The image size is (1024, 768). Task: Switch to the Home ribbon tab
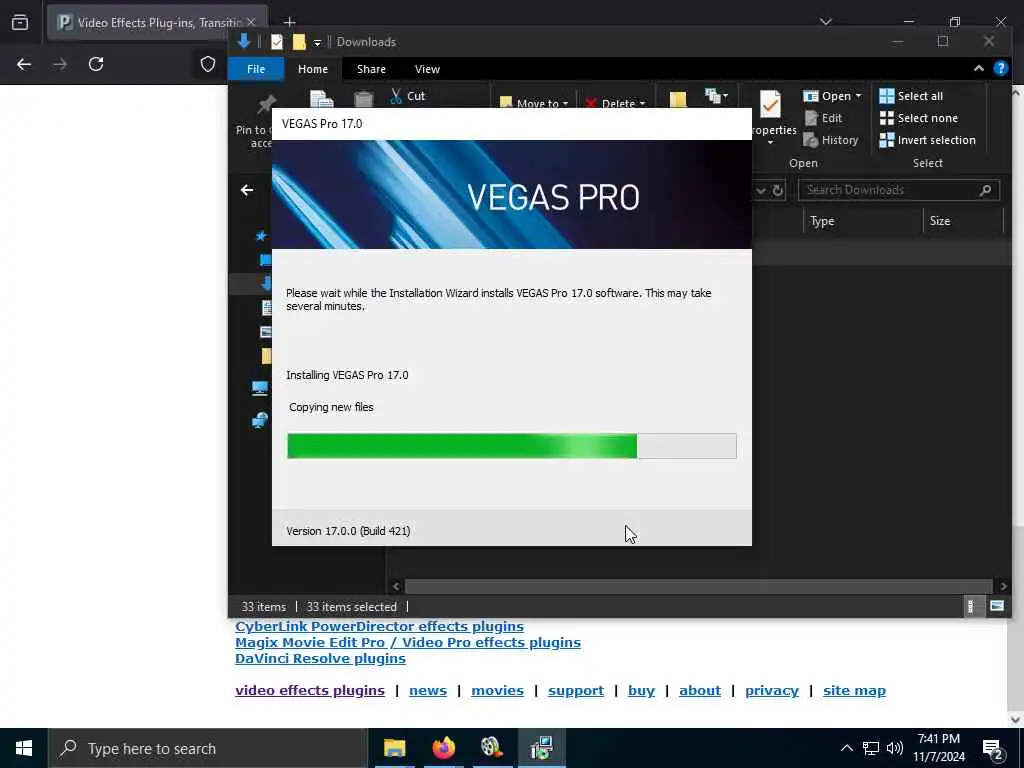(x=313, y=69)
